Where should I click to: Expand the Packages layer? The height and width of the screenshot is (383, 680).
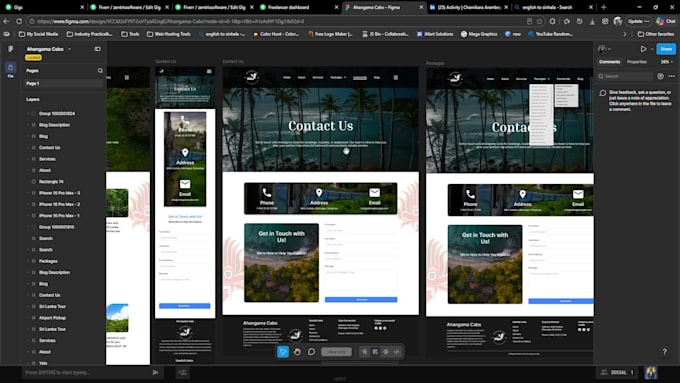pos(28,261)
